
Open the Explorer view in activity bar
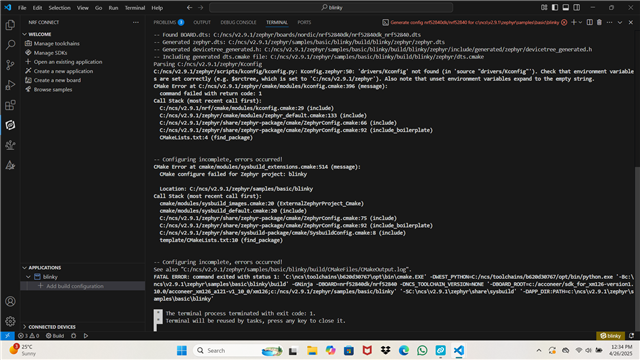[10, 25]
